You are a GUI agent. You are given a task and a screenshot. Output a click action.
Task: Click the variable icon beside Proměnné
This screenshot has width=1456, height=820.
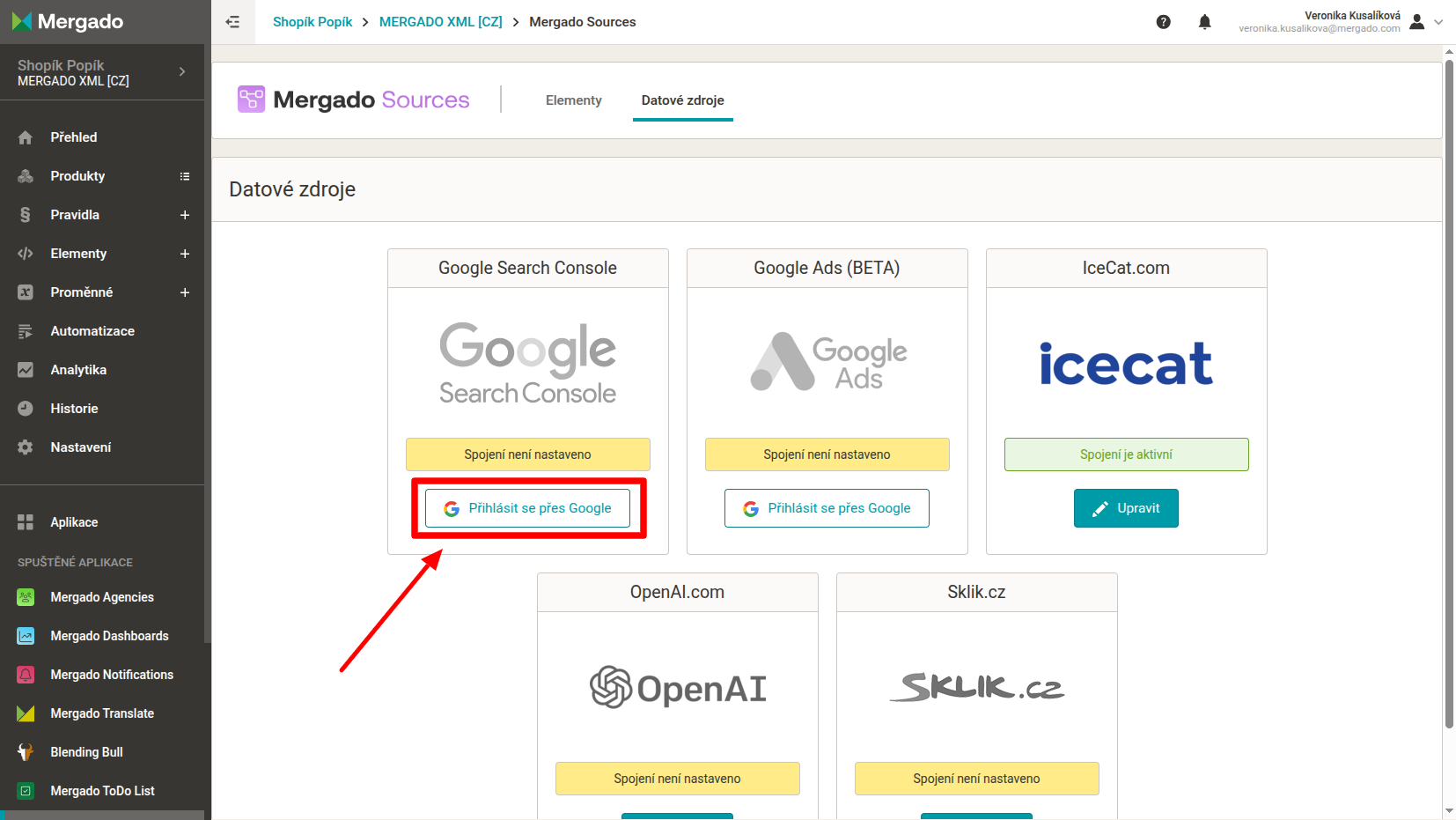click(26, 292)
